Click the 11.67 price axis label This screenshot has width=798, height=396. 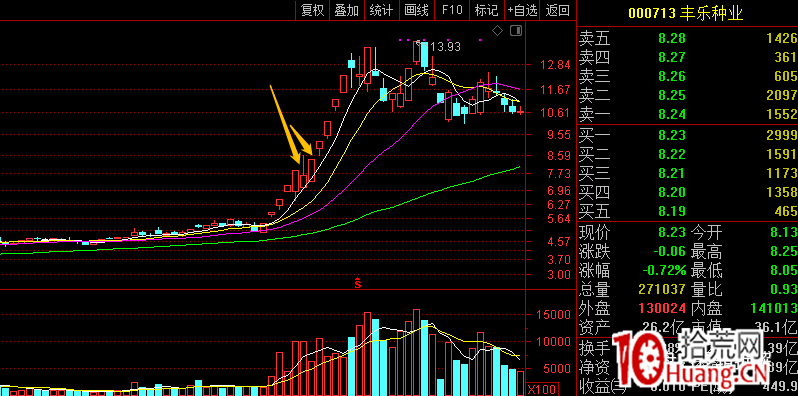coord(555,90)
